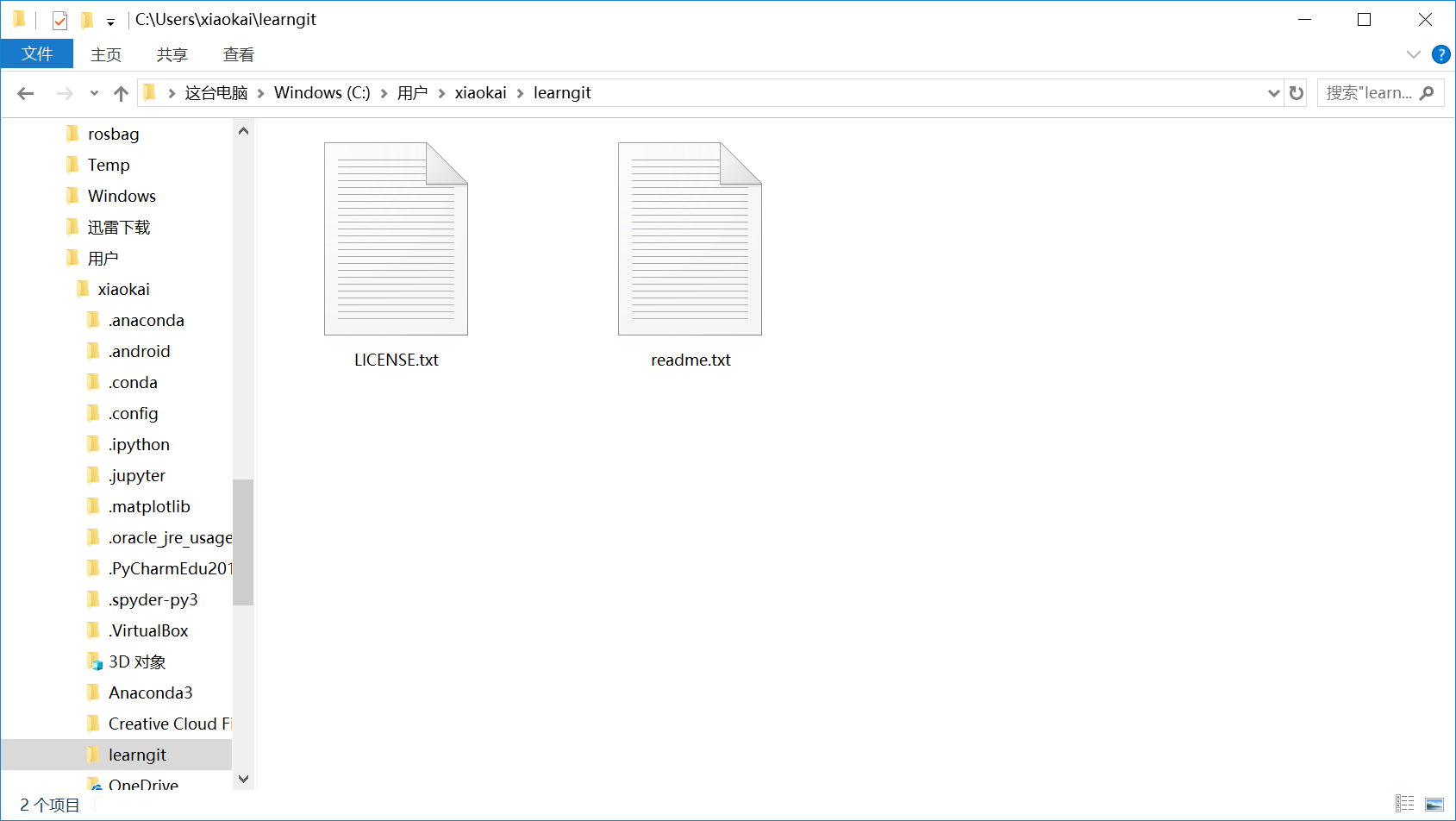Select the Anaconda3 folder in tree
Image resolution: width=1456 pixels, height=821 pixels.
[x=150, y=693]
